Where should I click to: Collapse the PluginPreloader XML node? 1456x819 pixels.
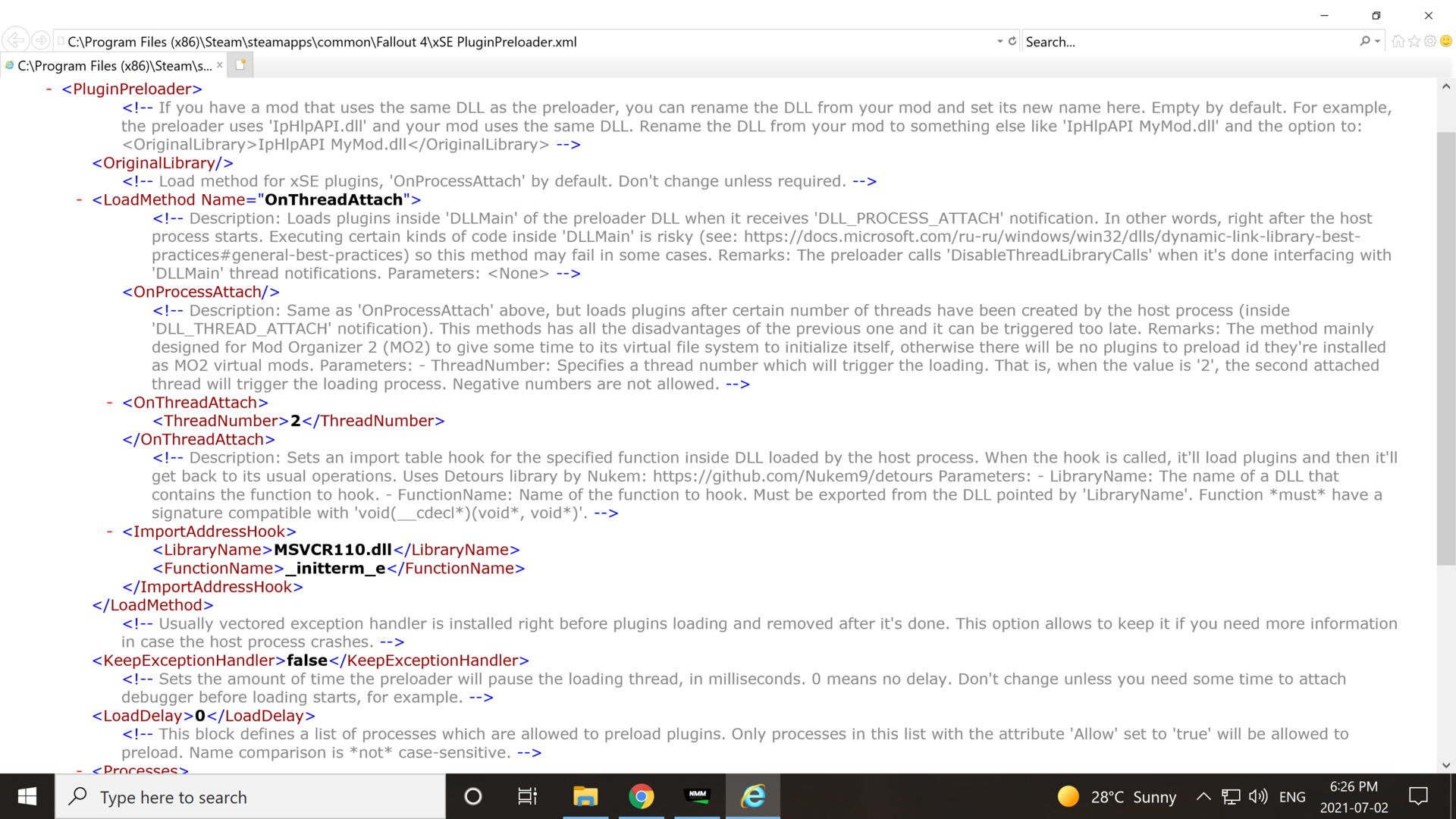click(x=49, y=89)
